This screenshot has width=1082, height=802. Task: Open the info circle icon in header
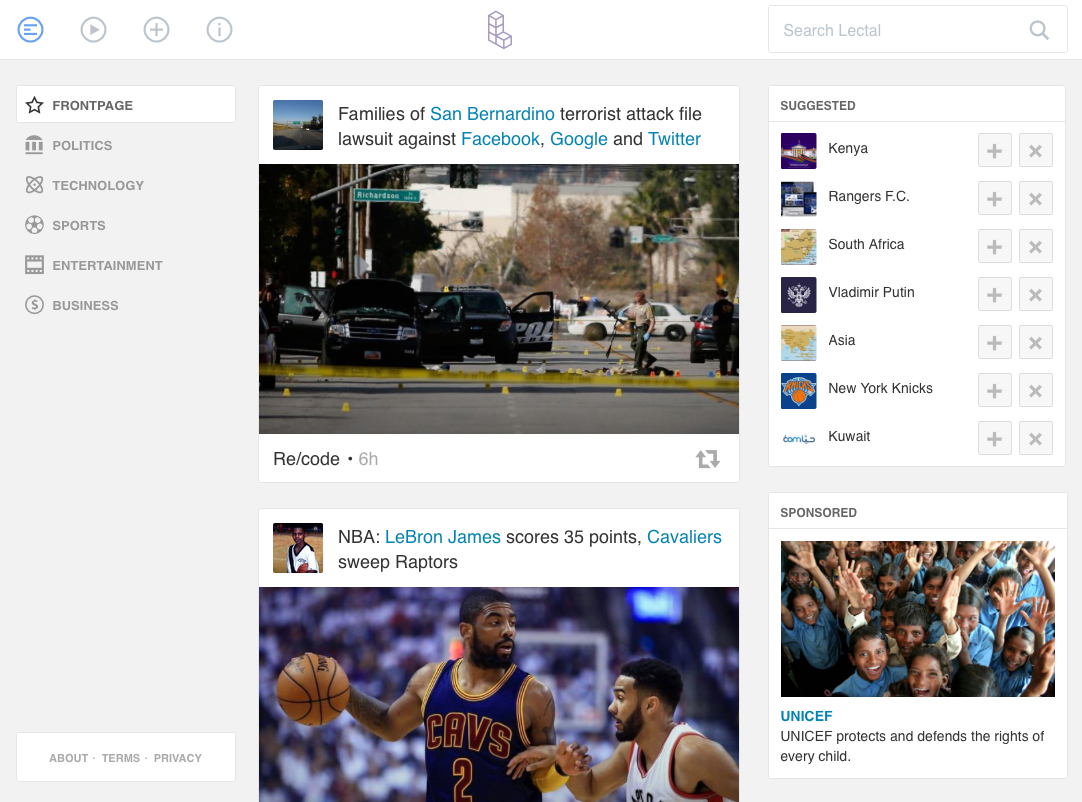click(219, 30)
